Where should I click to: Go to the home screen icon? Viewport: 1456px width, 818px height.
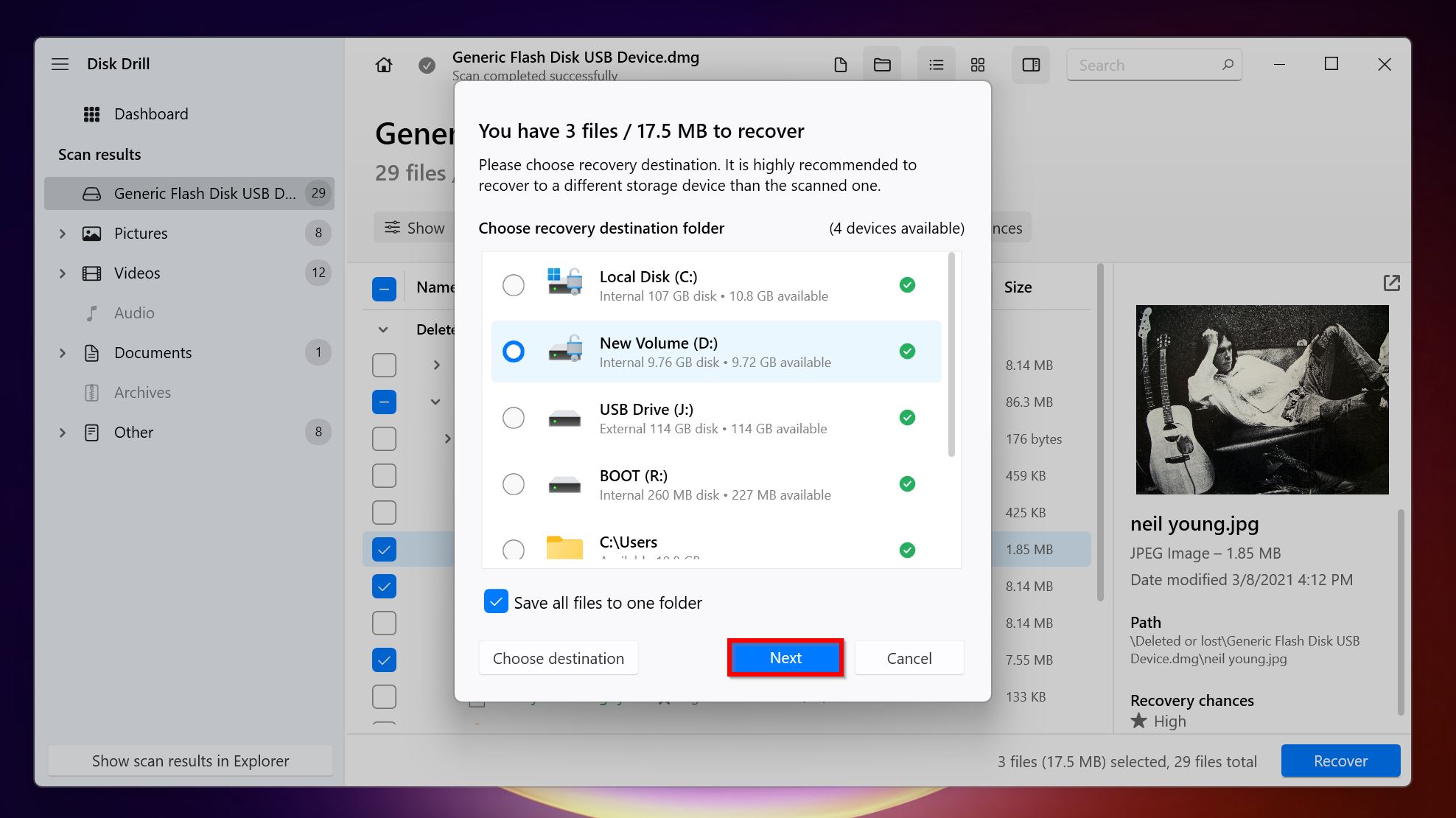[x=384, y=65]
